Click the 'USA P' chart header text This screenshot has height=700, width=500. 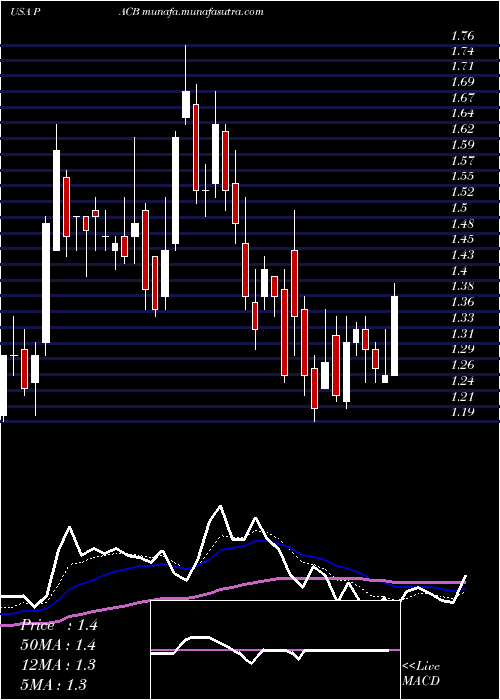(26, 12)
